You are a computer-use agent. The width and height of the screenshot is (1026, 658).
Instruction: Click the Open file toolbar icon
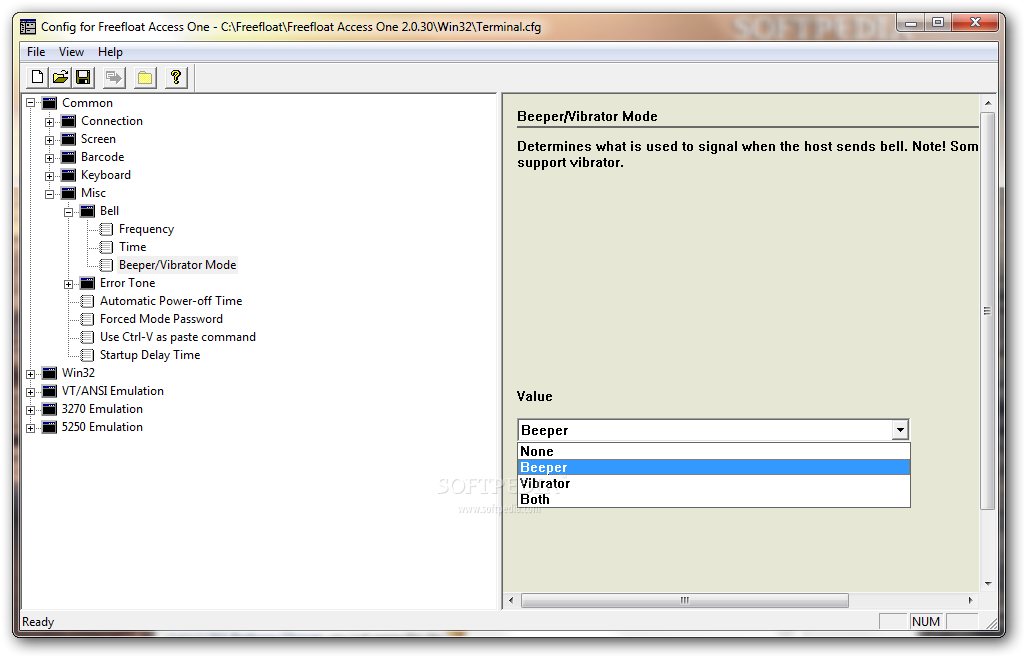tap(60, 78)
